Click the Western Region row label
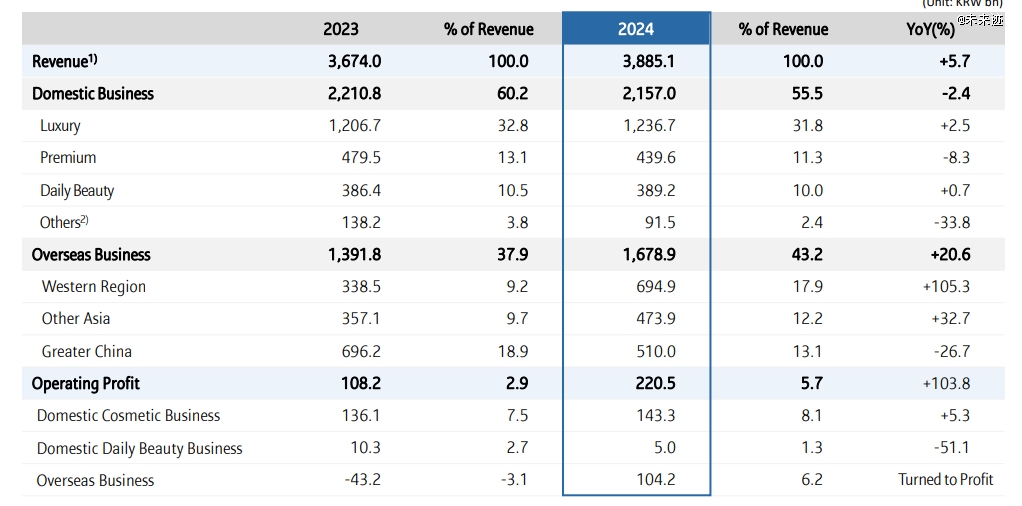1022x506 pixels. [x=94, y=287]
